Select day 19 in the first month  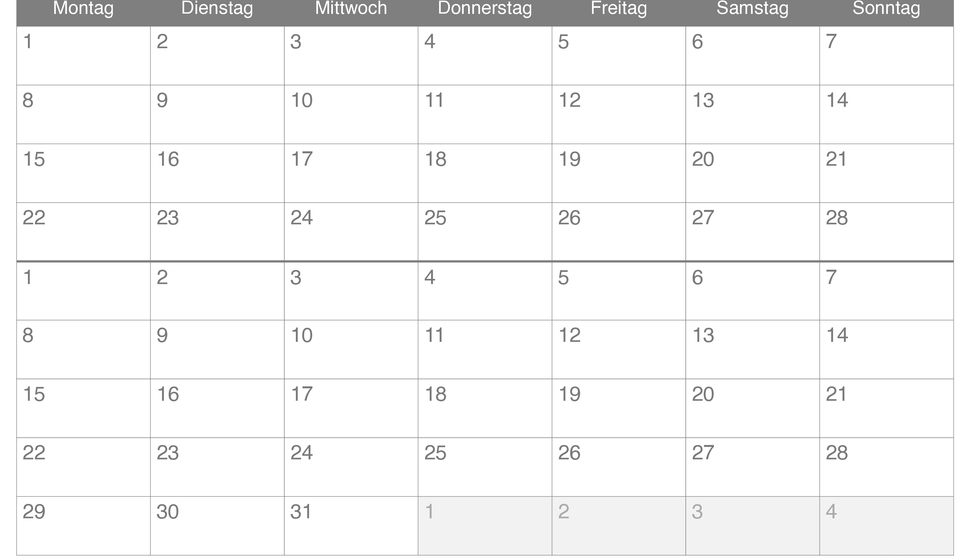tap(619, 173)
